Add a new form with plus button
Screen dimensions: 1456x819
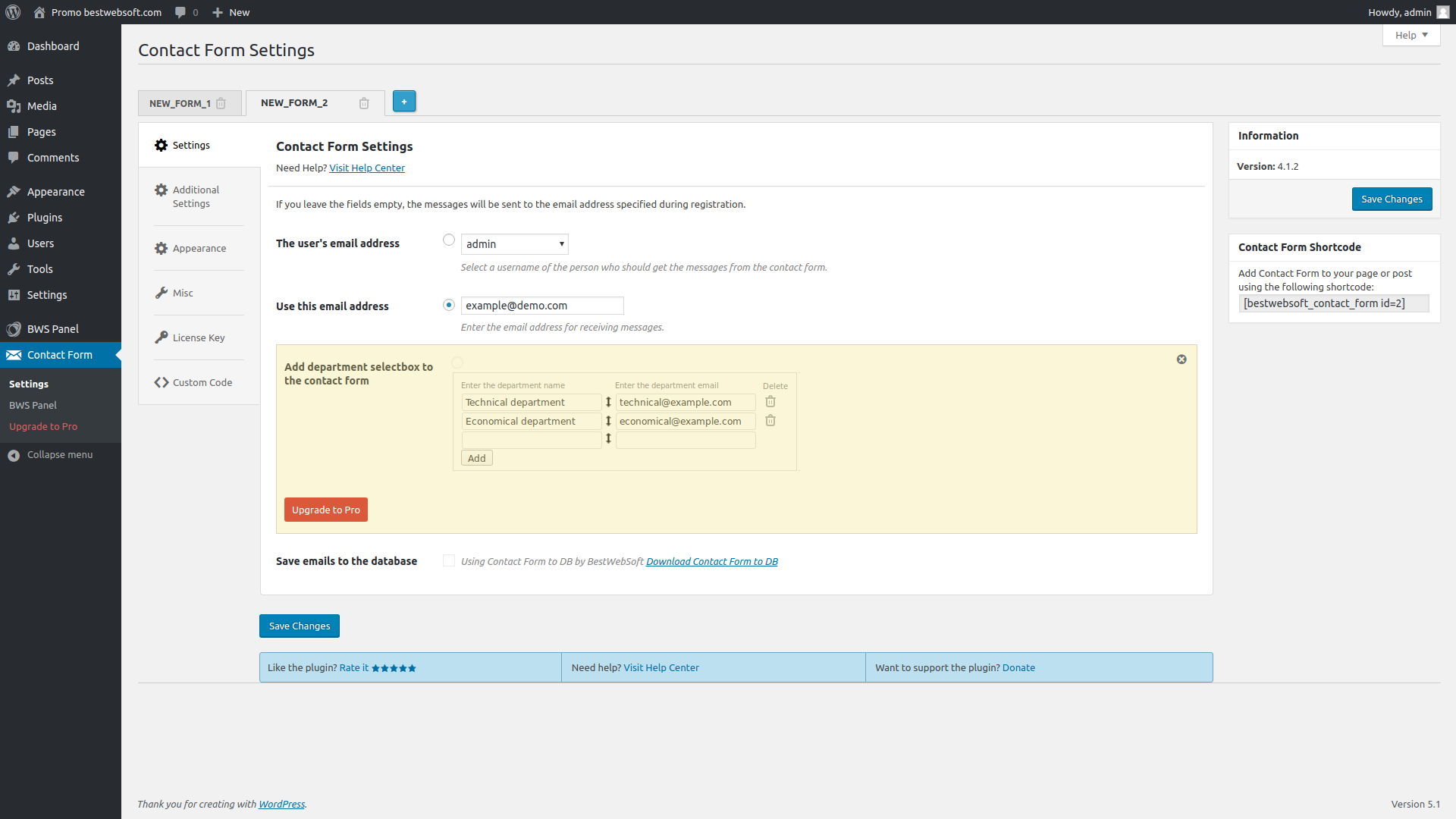pos(404,102)
